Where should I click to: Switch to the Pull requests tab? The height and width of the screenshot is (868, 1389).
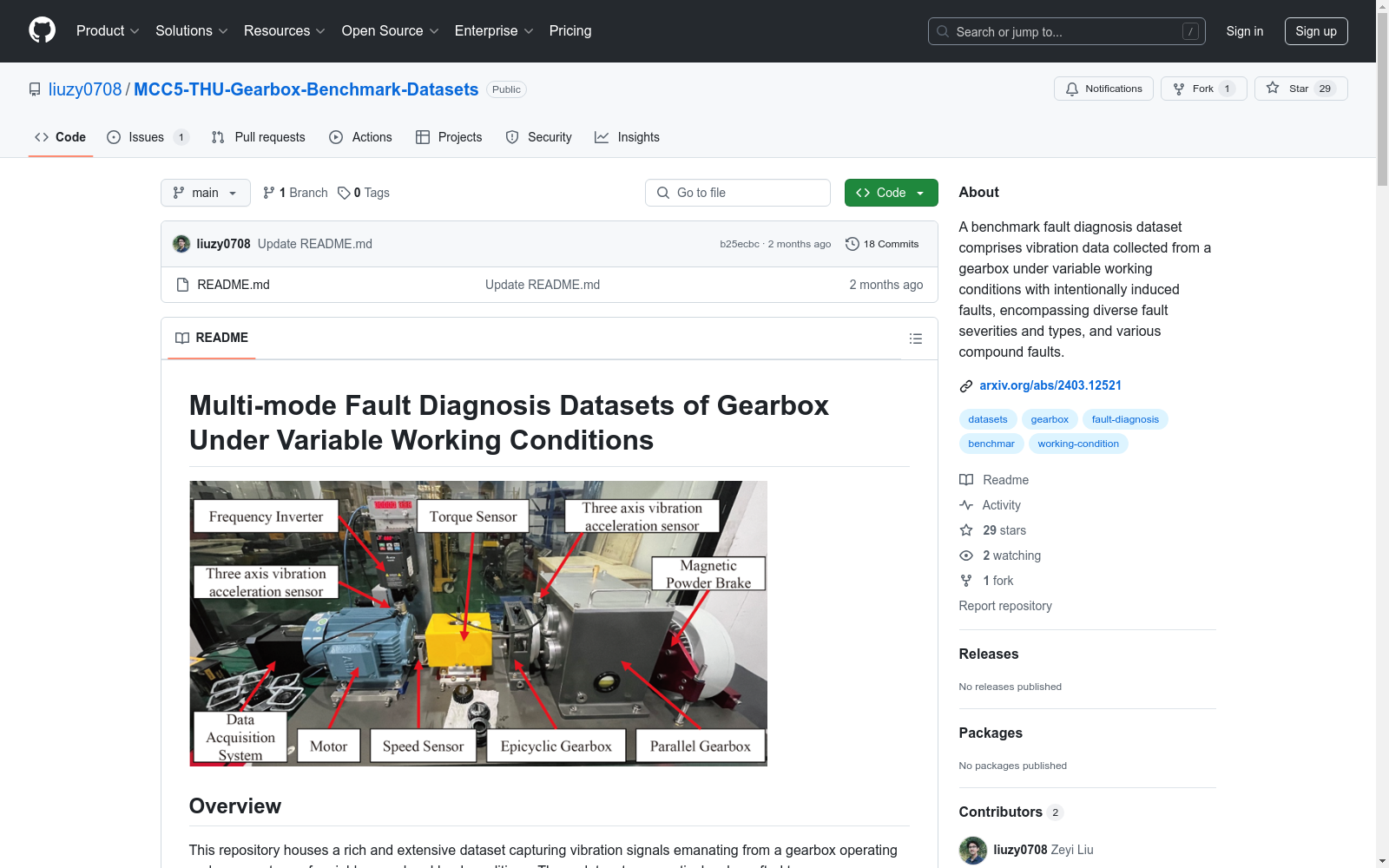coord(258,137)
